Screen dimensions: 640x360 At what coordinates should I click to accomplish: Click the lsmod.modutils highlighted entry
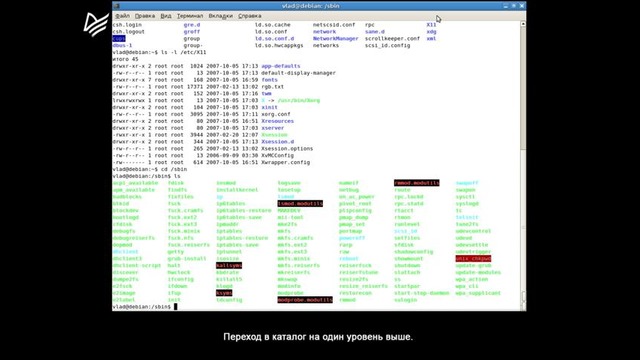coord(300,203)
